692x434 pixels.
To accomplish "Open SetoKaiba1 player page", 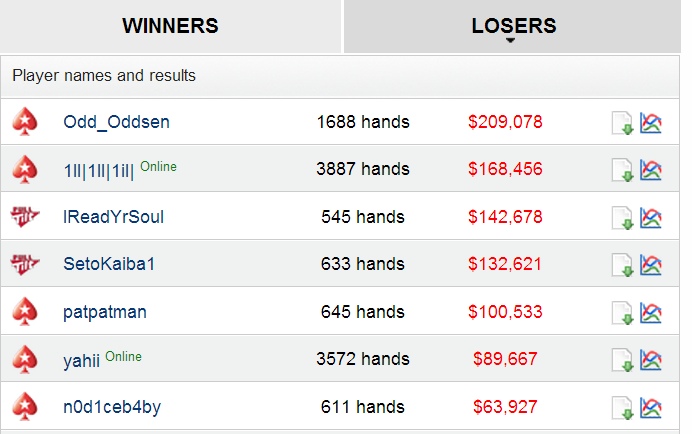I will pyautogui.click(x=109, y=264).
